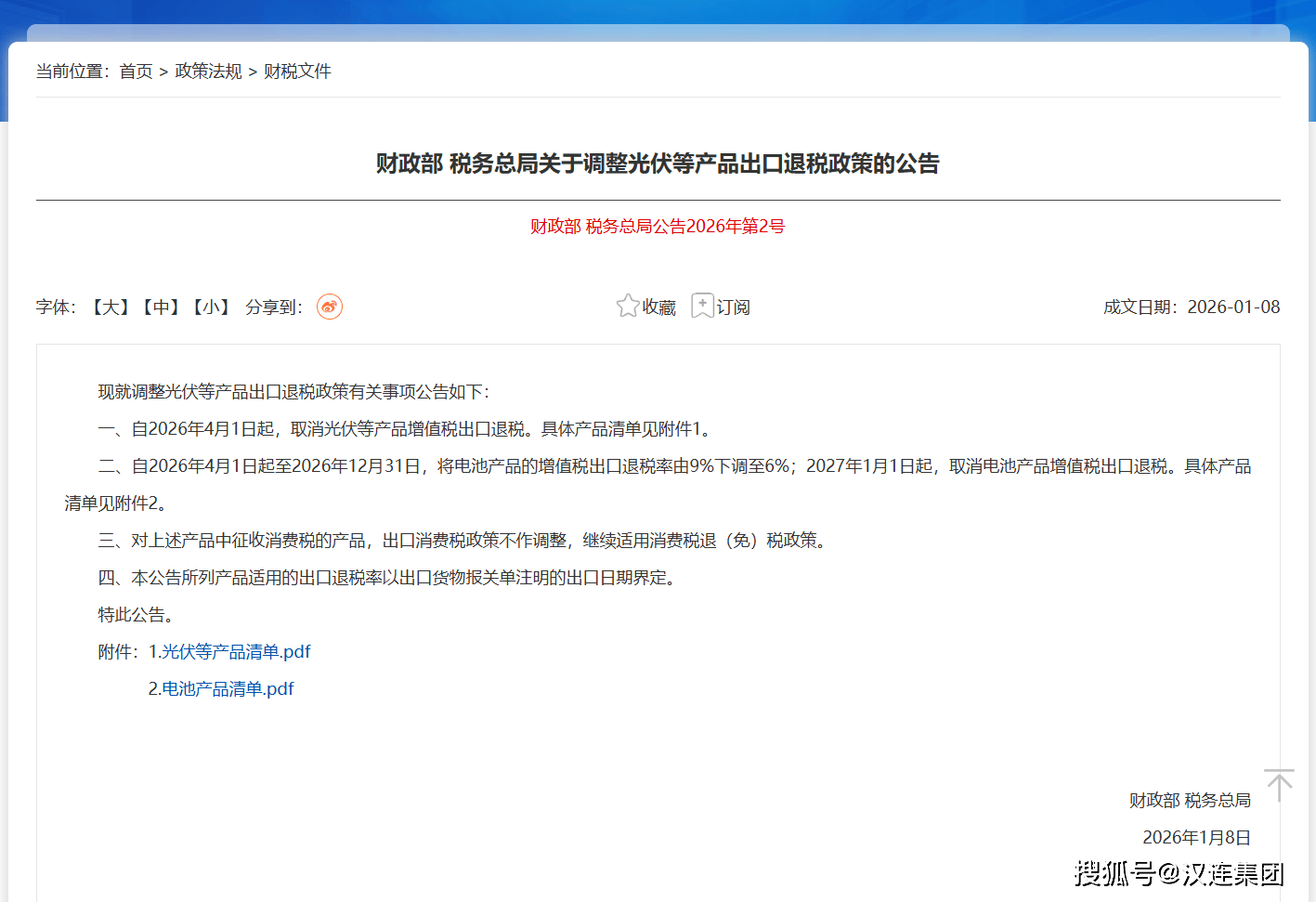
Task: Set font size to 中 (medium)
Action: point(161,307)
